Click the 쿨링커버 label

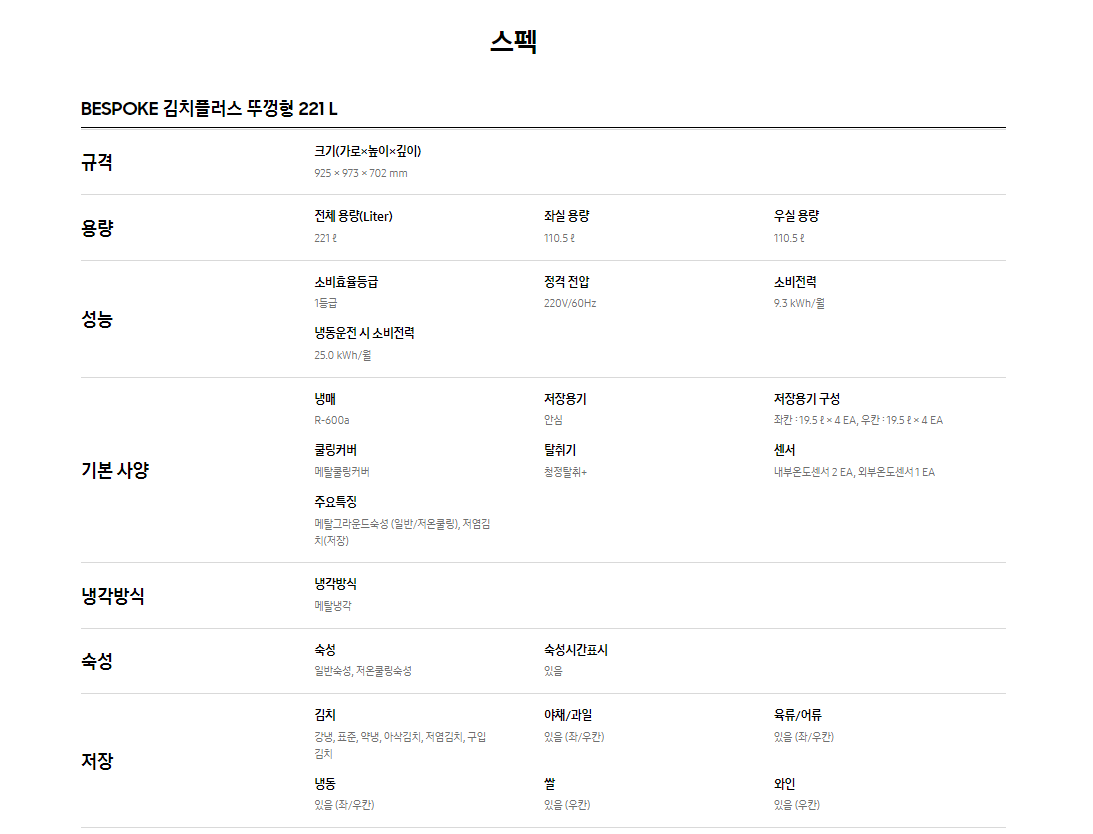[335, 450]
